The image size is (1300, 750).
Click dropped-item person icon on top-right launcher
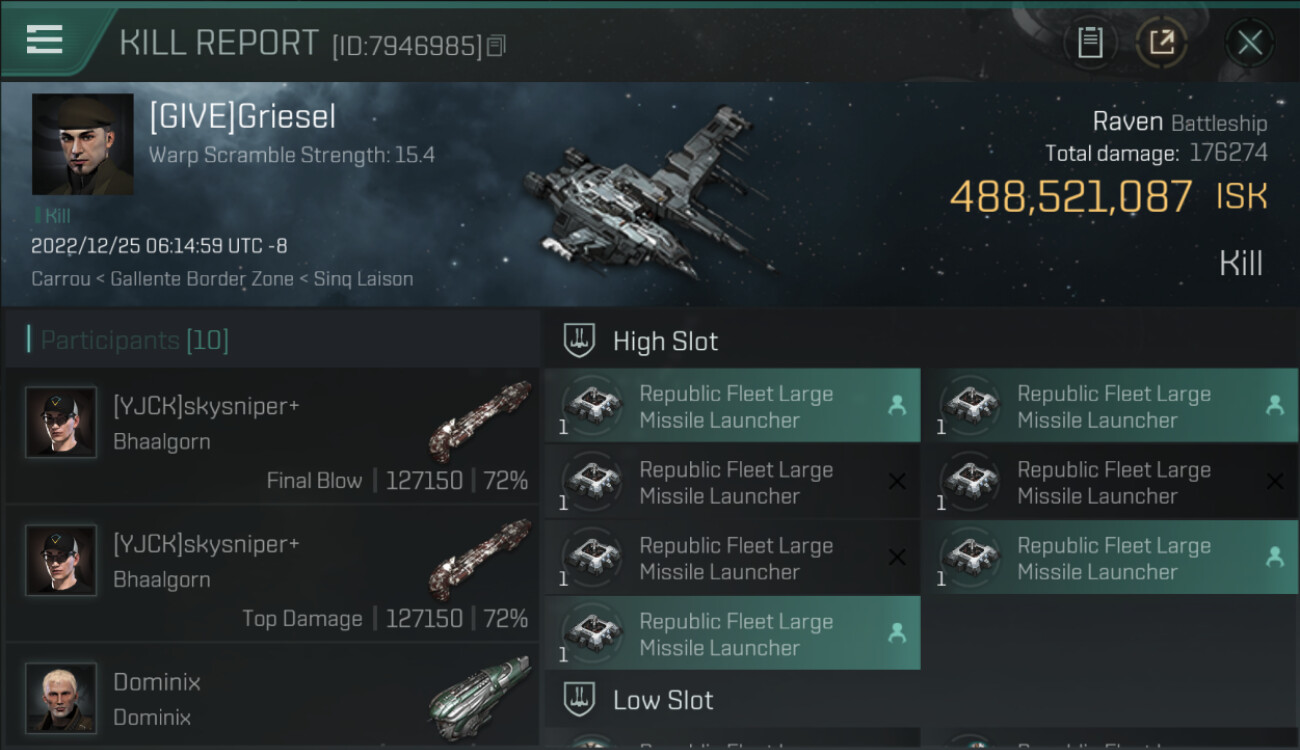pyautogui.click(x=1274, y=406)
